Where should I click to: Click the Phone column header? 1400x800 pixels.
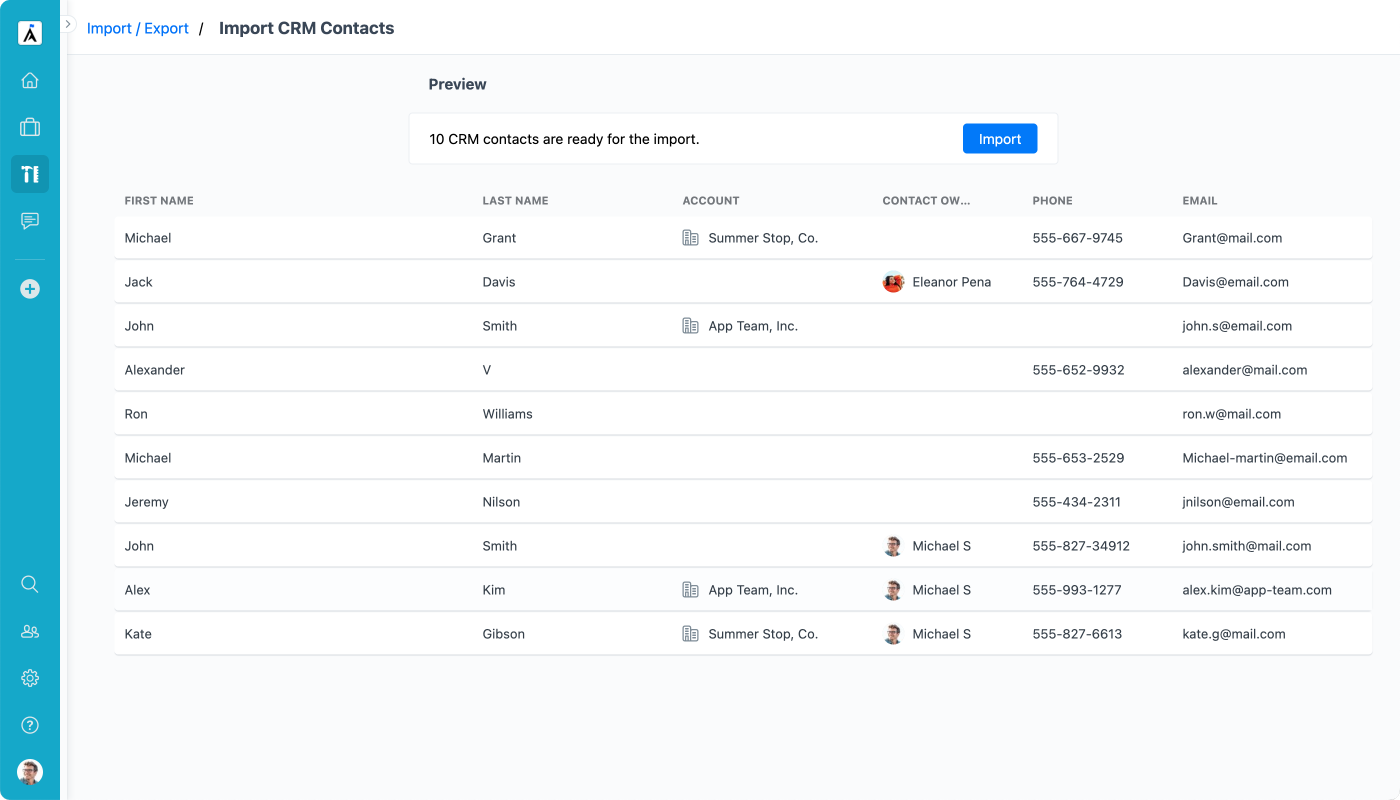pyautogui.click(x=1052, y=201)
